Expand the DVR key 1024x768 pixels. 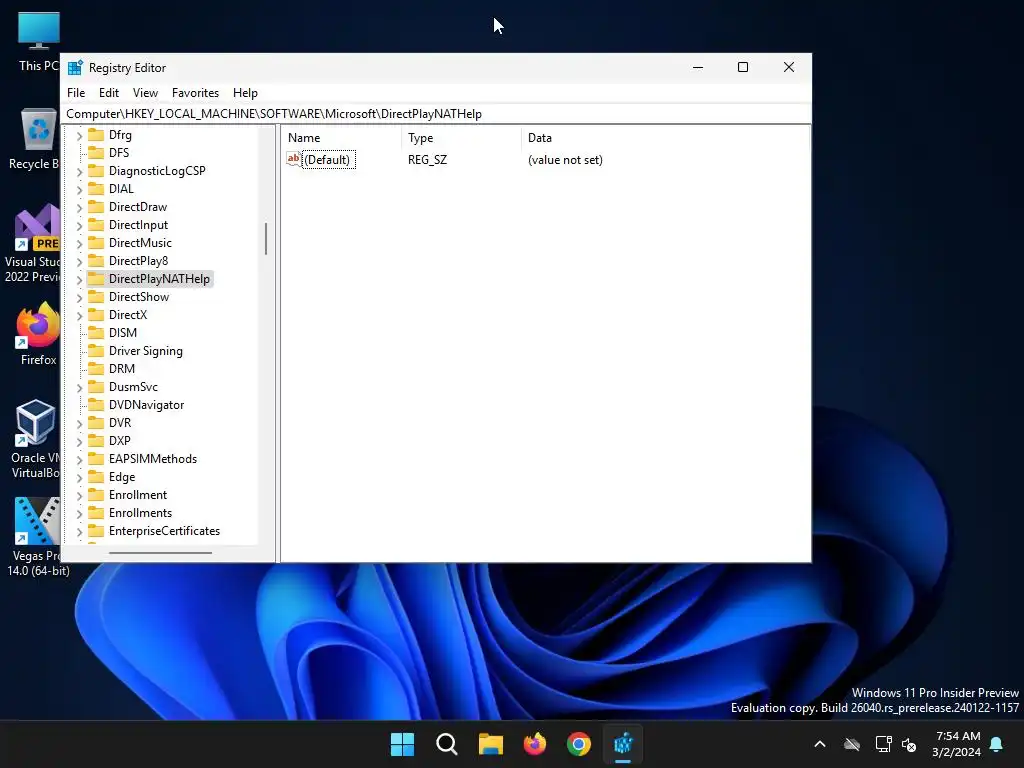coord(79,424)
